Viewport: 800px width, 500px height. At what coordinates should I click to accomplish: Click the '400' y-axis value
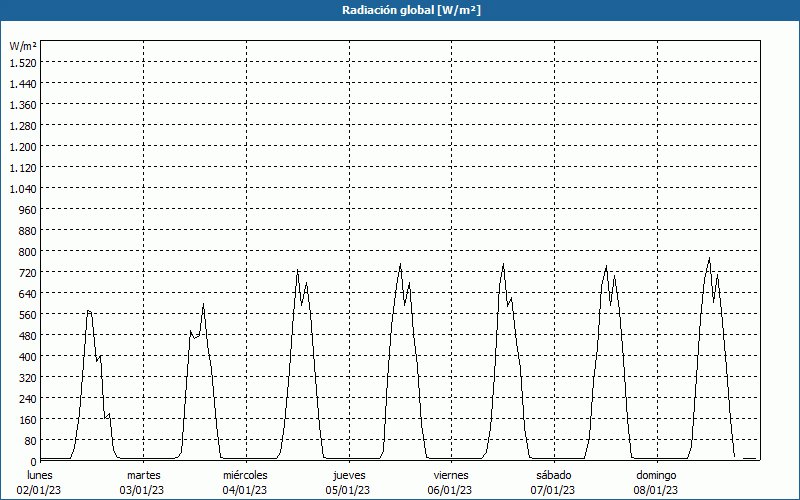[x=28, y=356]
